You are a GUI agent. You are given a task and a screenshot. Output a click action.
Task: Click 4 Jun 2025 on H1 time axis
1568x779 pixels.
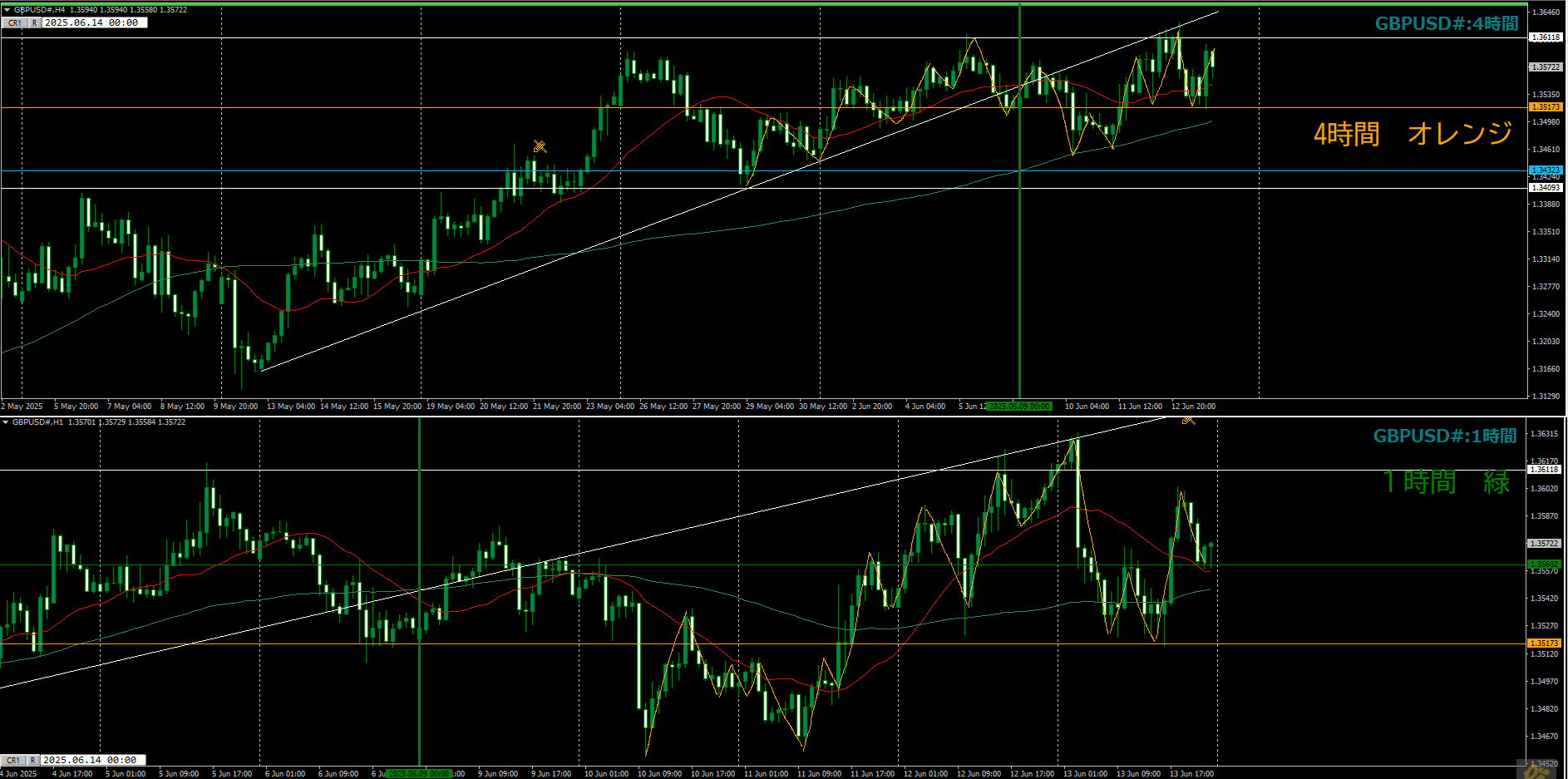(x=20, y=774)
